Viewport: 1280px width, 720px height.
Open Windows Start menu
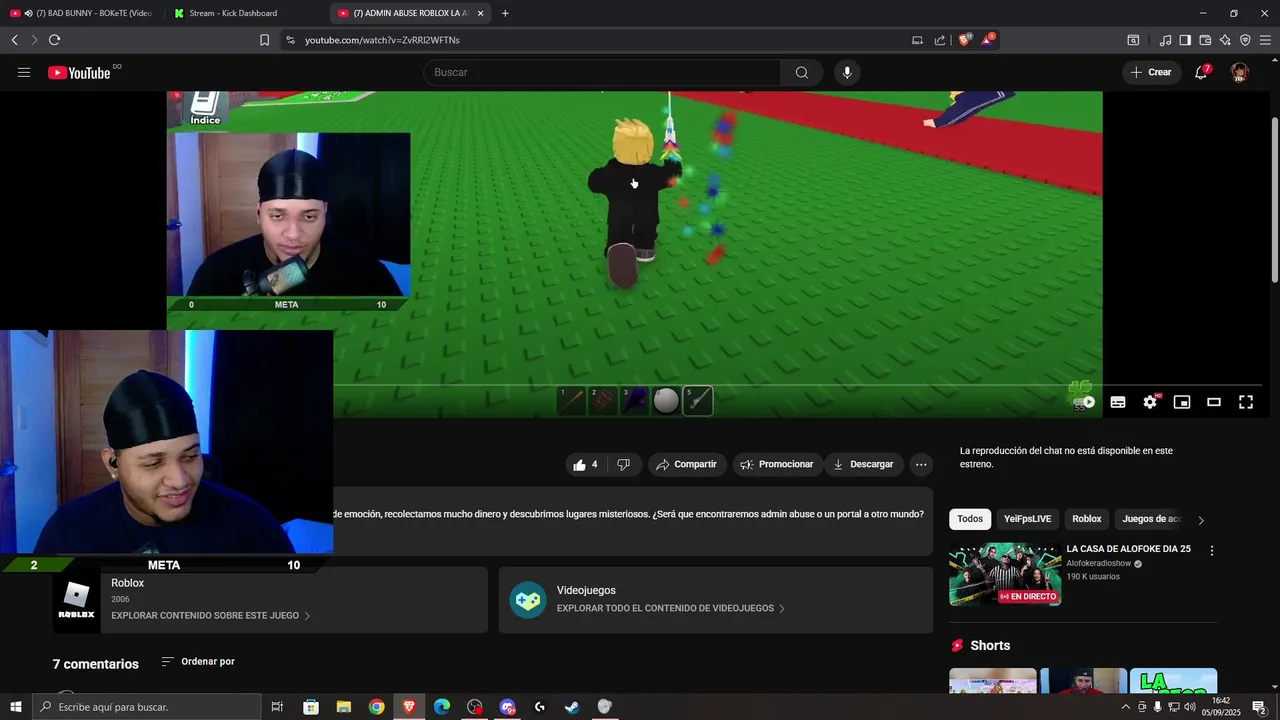[15, 707]
